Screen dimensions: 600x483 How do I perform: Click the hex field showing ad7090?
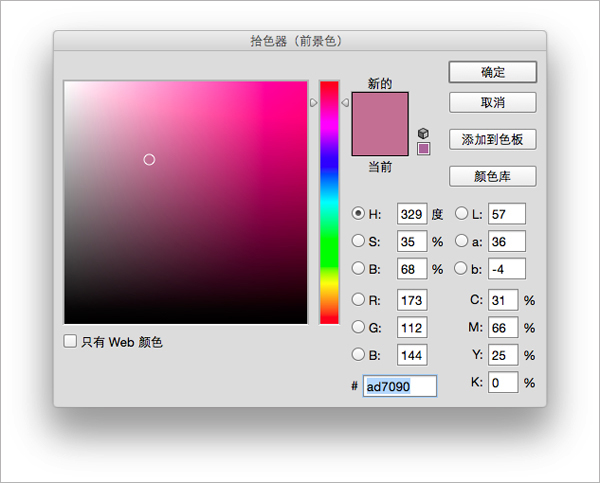(x=399, y=386)
